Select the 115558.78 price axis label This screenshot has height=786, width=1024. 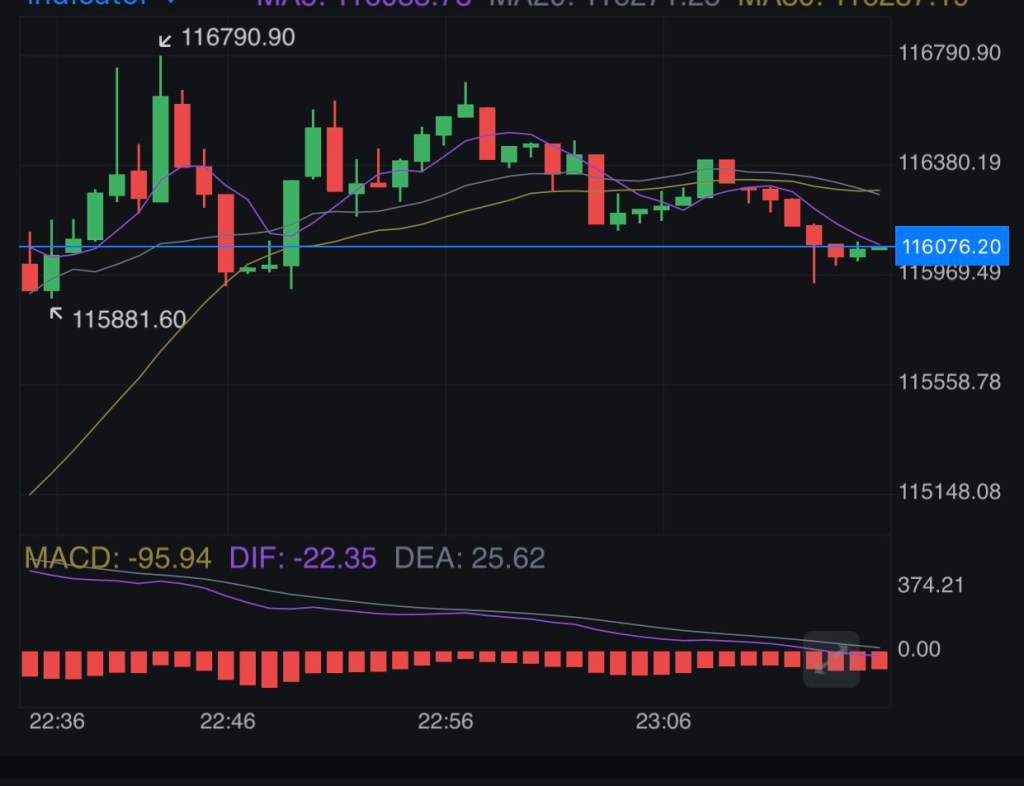pyautogui.click(x=949, y=382)
